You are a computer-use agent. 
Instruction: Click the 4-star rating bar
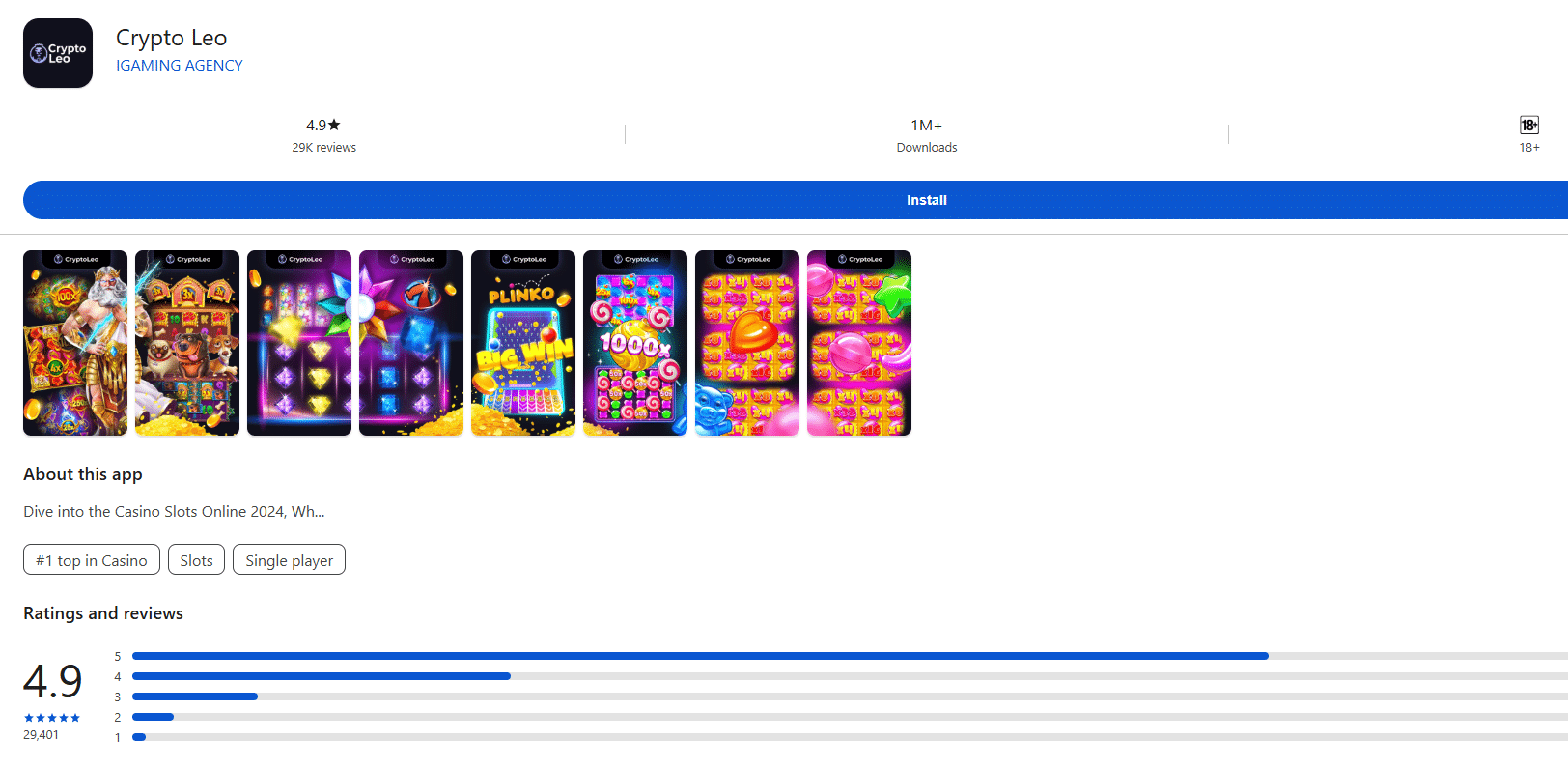pyautogui.click(x=850, y=676)
